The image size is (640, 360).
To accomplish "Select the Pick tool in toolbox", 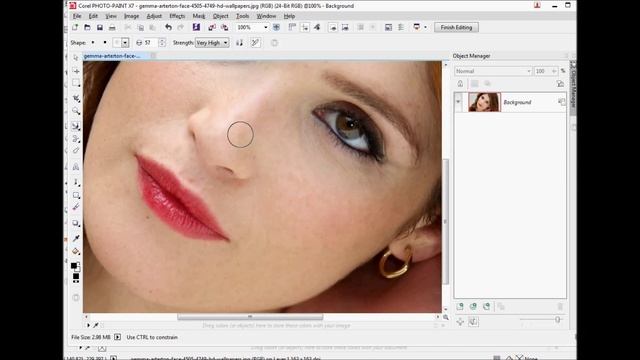I will pyautogui.click(x=76, y=58).
